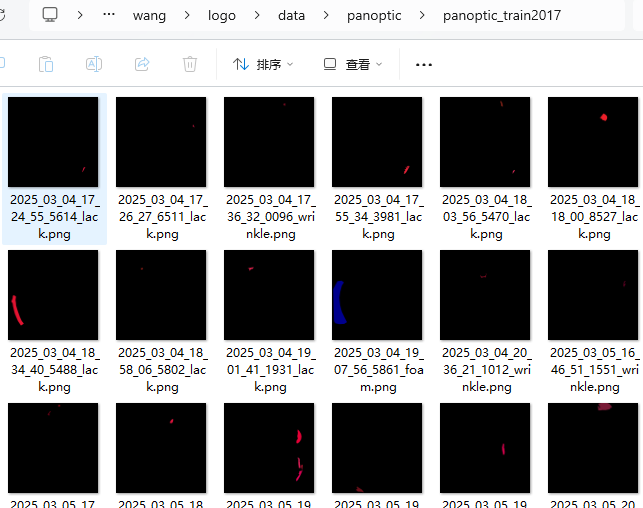
Task: Select thumbnail 2025_03_04_19_01_41_1931_lack.png
Action: point(269,295)
